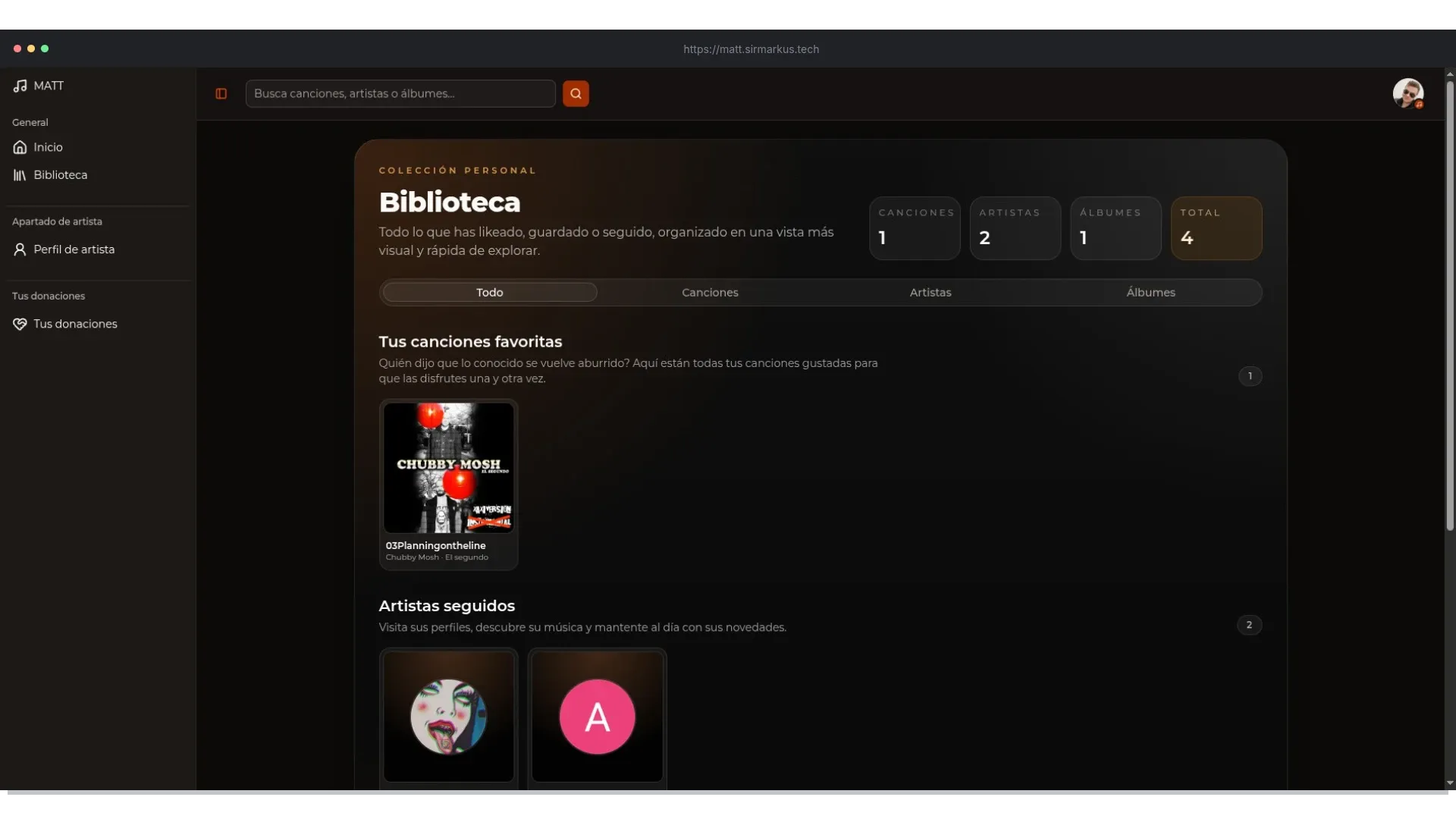Screen dimensions: 1456x819
Task: Focus the song search input field
Action: [x=400, y=93]
